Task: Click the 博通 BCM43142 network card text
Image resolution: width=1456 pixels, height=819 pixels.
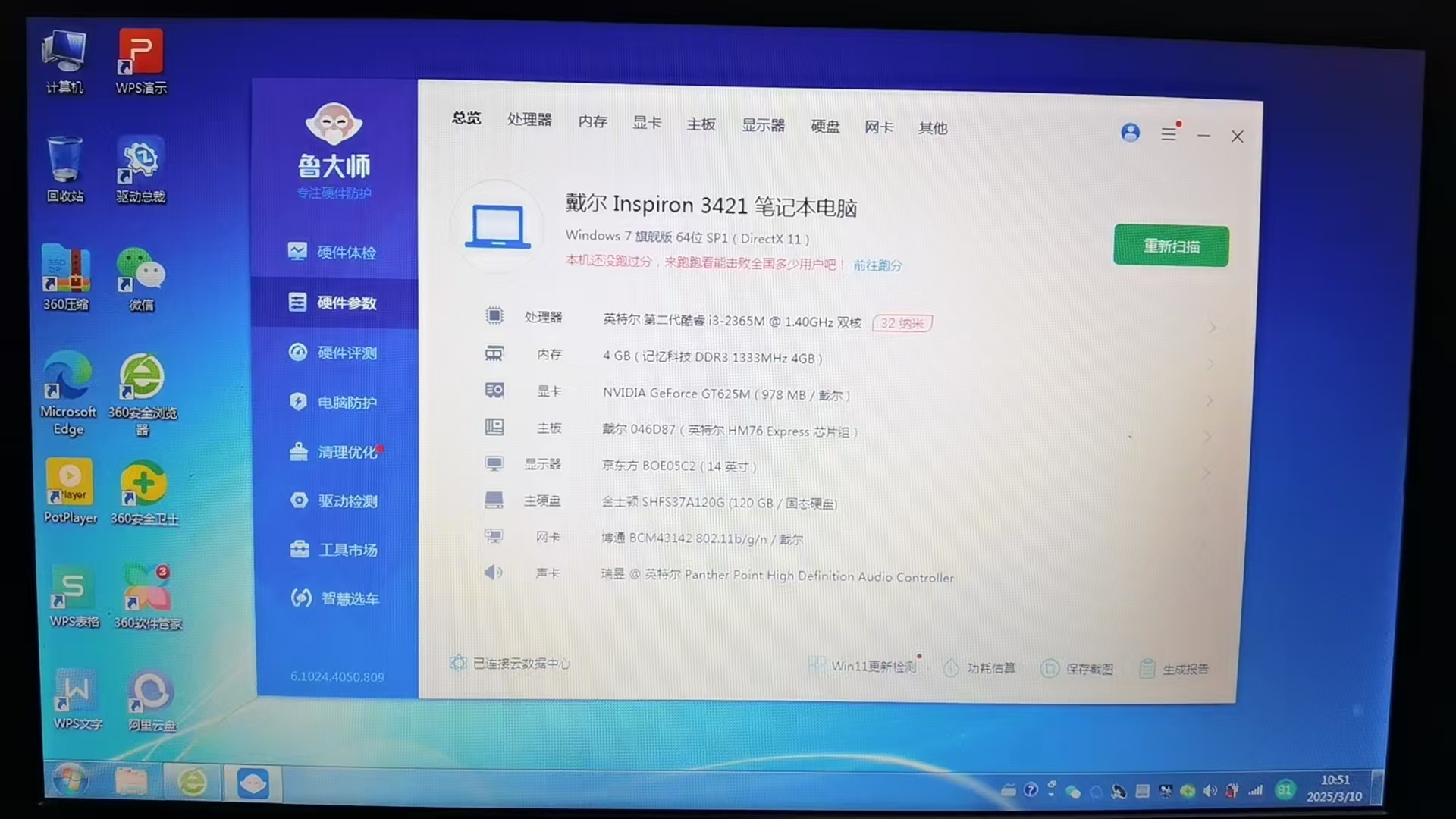Action: coord(702,538)
